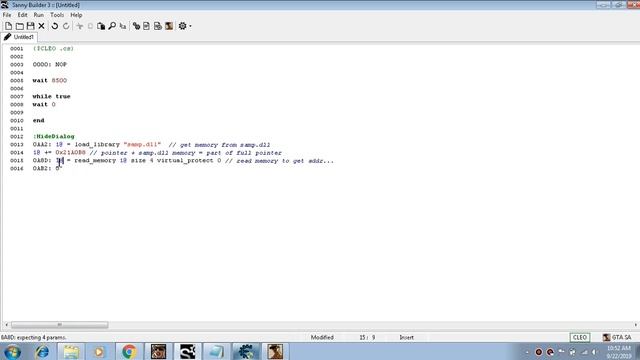Open the volume control in the system tray
Viewport: 640px width, 360px height.
[x=595, y=352]
